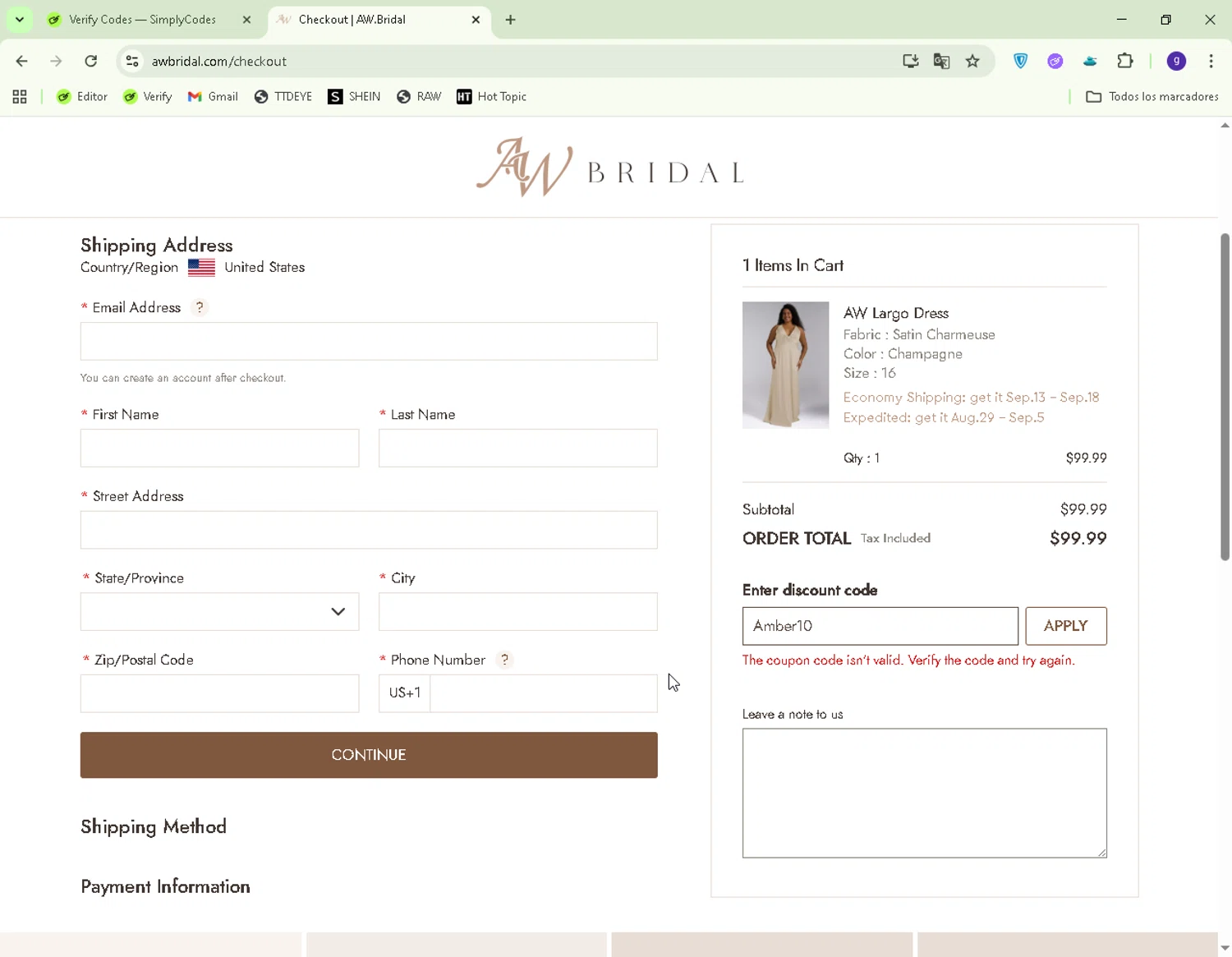The image size is (1232, 957).
Task: Open the Verify bookmark
Action: (x=148, y=97)
